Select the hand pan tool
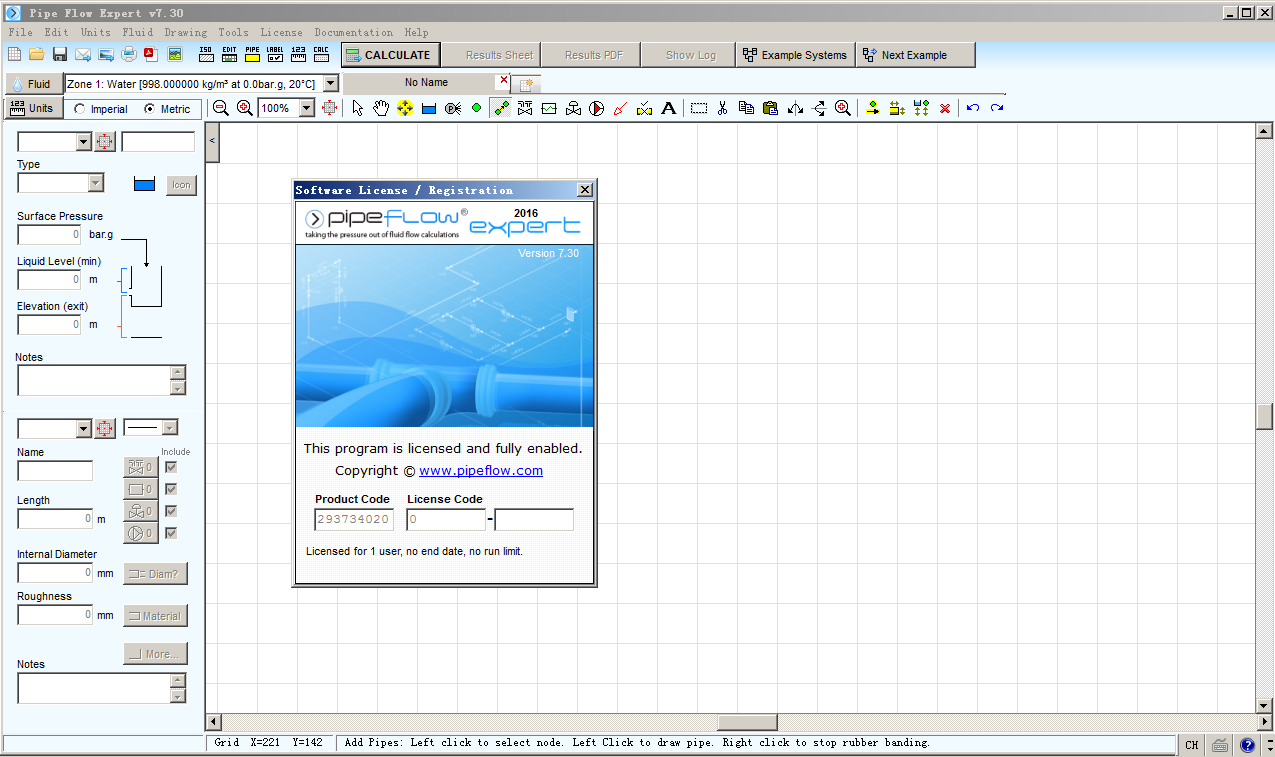Screen dimensions: 1275x757 (x=381, y=108)
